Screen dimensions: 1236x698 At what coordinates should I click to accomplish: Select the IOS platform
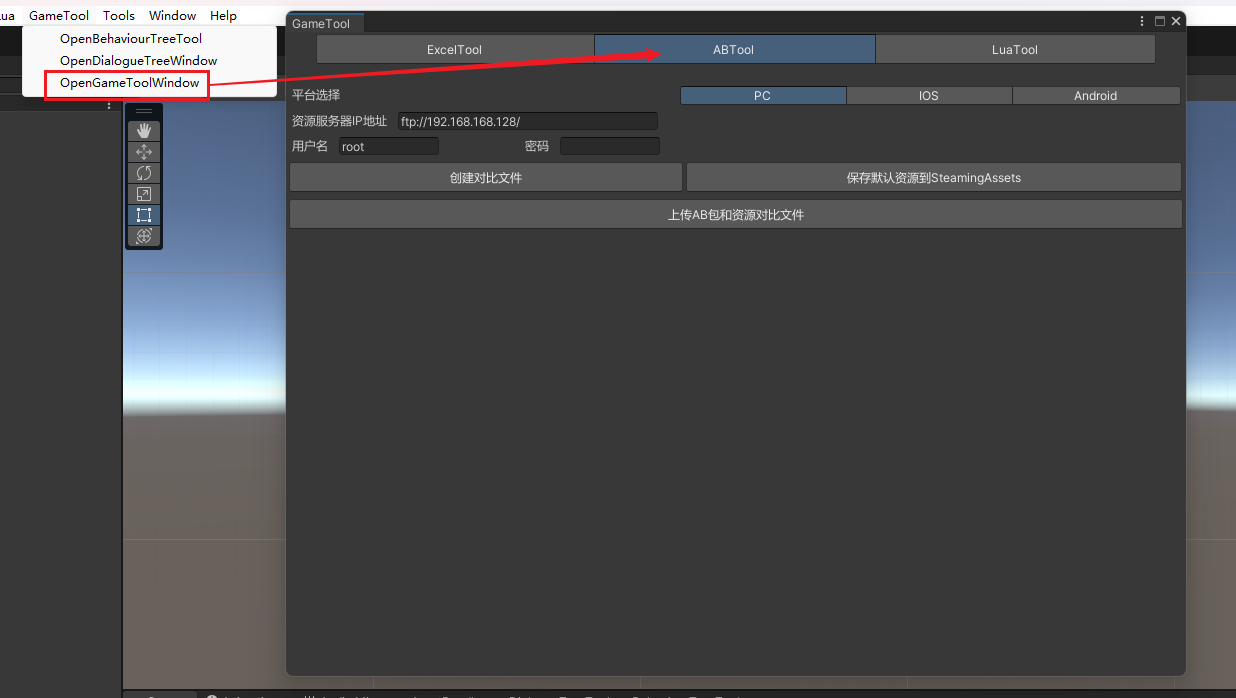point(928,95)
